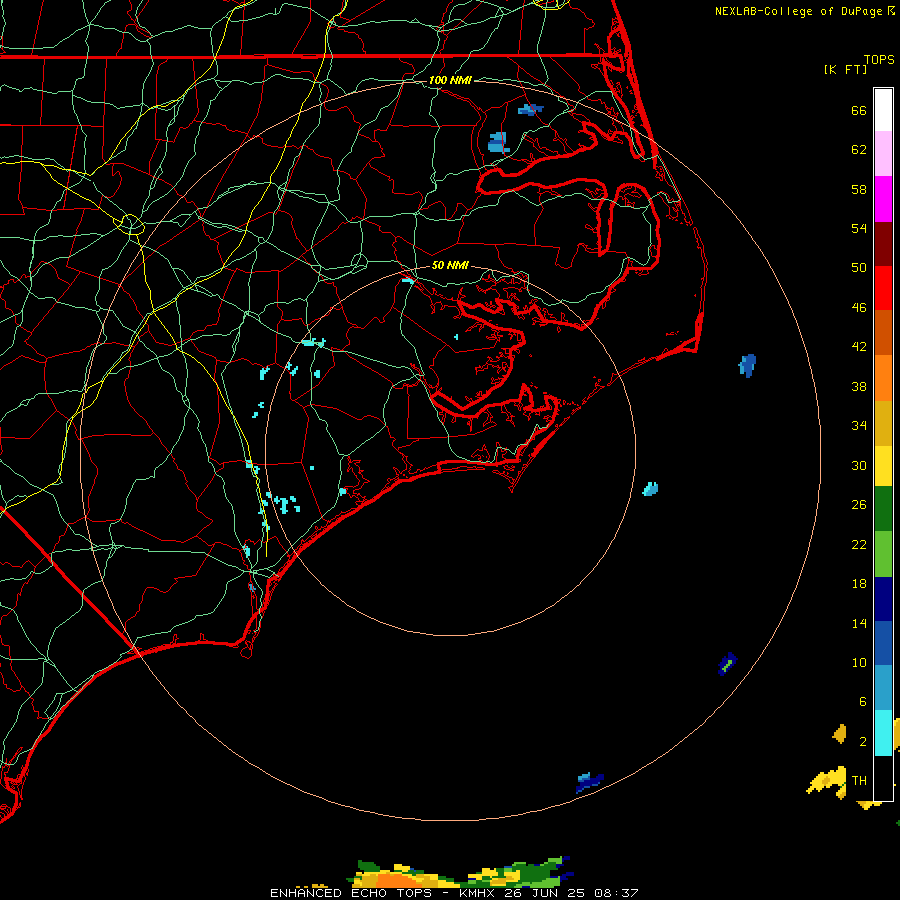Image resolution: width=900 pixels, height=900 pixels.
Task: Pick the gold swatch in the color bar
Action: coord(883,423)
